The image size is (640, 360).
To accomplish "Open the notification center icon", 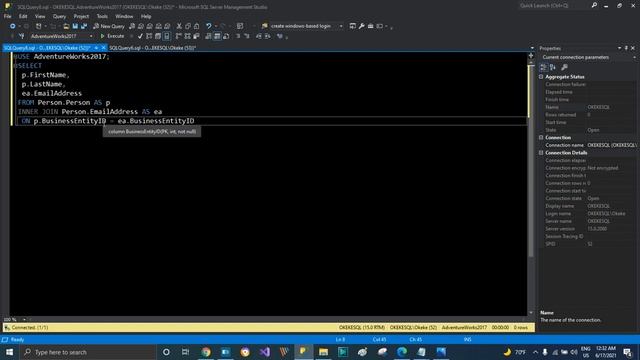I will pyautogui.click(x=627, y=352).
